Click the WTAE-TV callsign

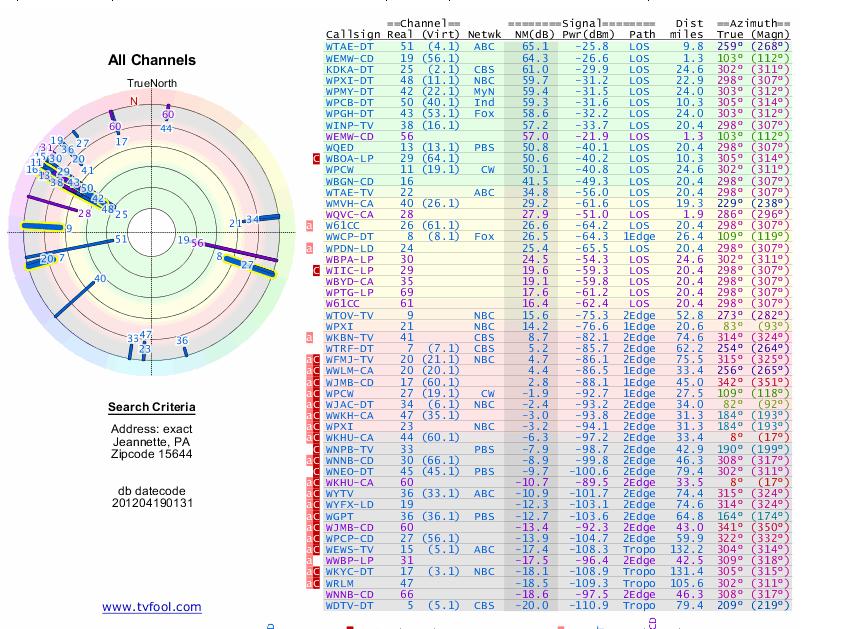pyautogui.click(x=349, y=192)
